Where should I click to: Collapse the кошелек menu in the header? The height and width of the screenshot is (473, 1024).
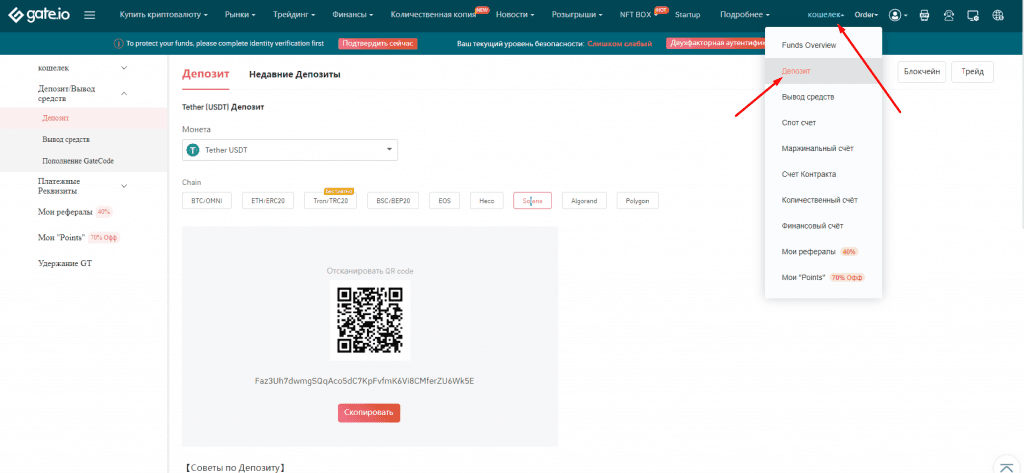coord(825,14)
